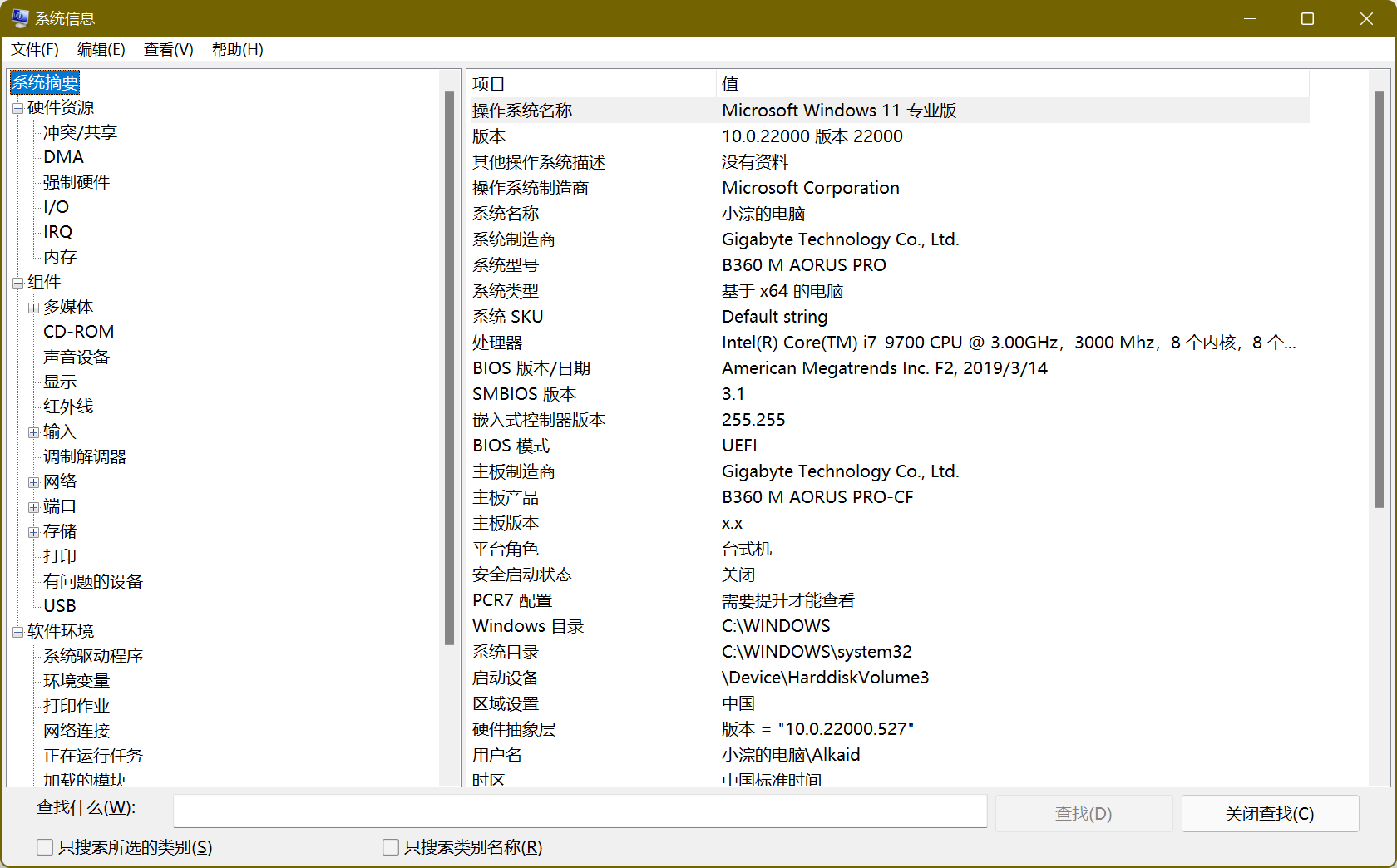Collapse the 硬件资源 tree branch
This screenshot has height=868, width=1397.
pos(17,107)
